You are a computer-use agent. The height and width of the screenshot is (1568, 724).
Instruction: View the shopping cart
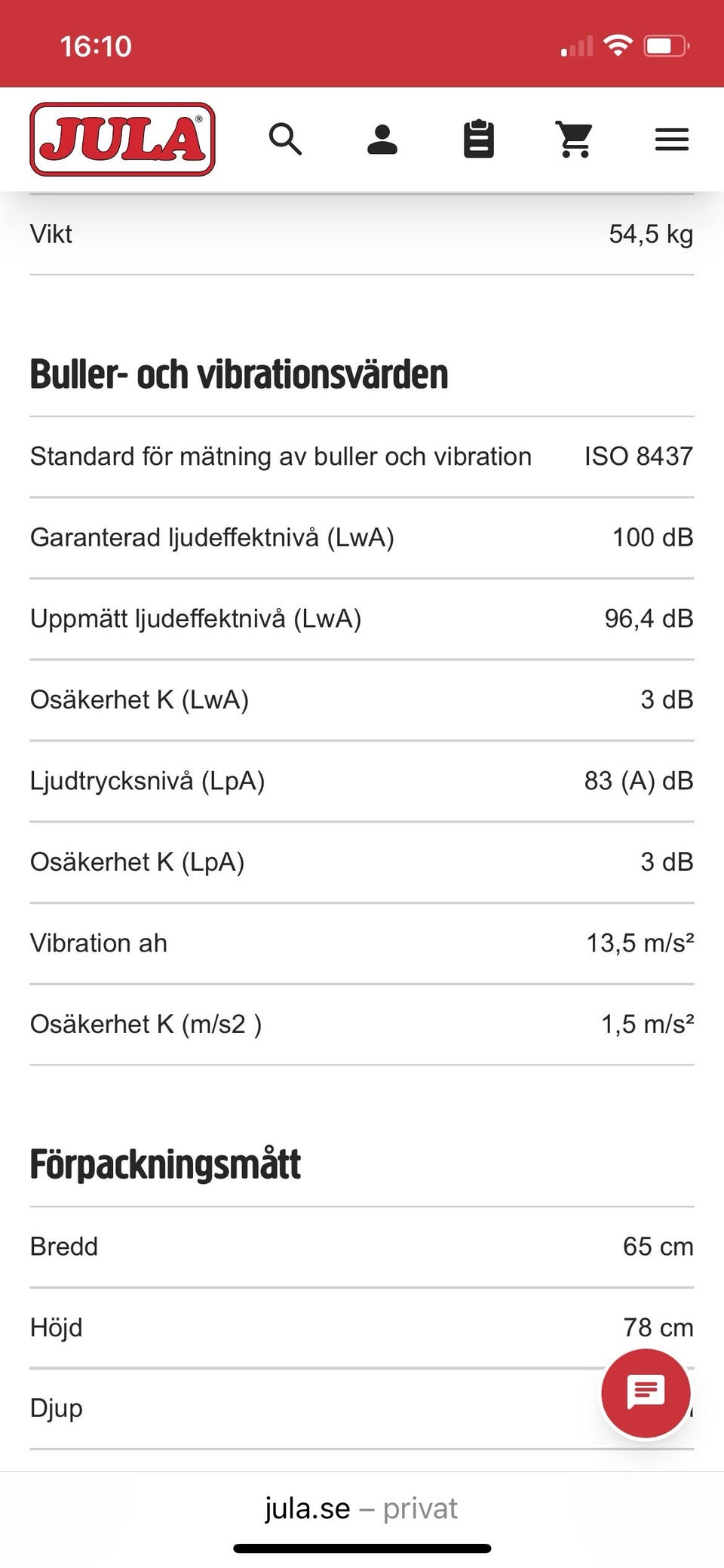(x=575, y=140)
